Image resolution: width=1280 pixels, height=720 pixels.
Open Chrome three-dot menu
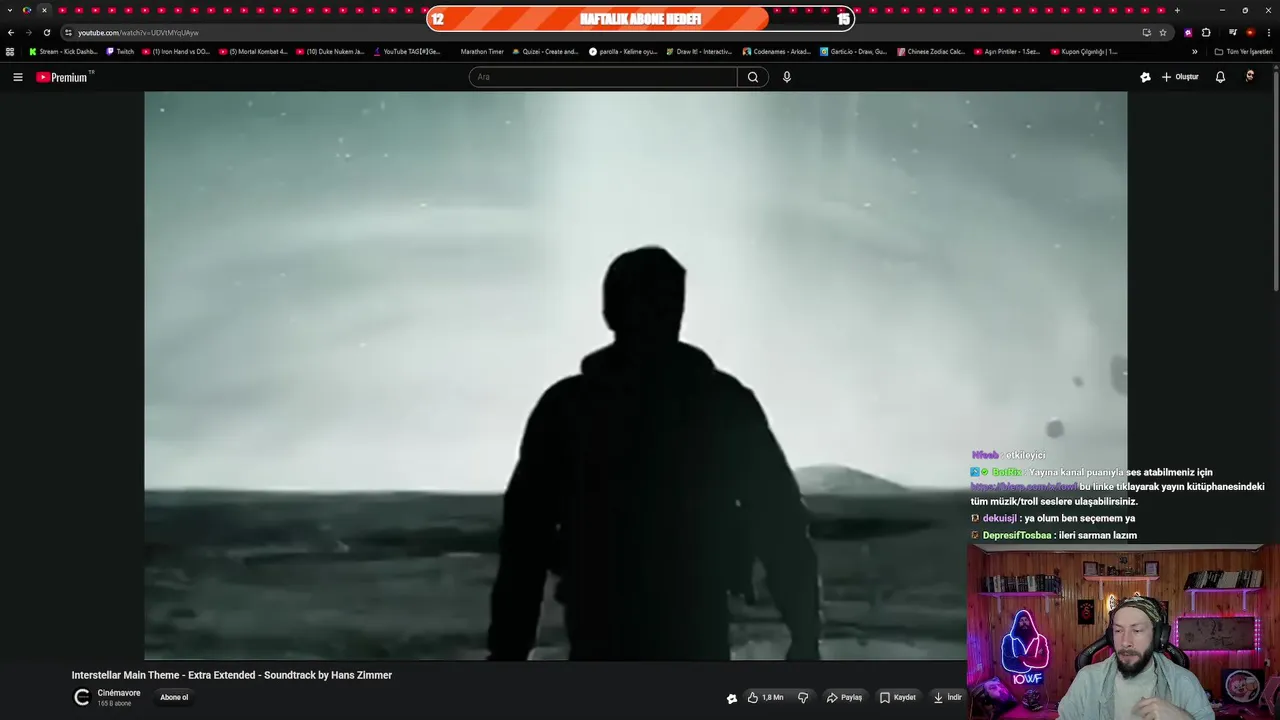click(x=1268, y=32)
